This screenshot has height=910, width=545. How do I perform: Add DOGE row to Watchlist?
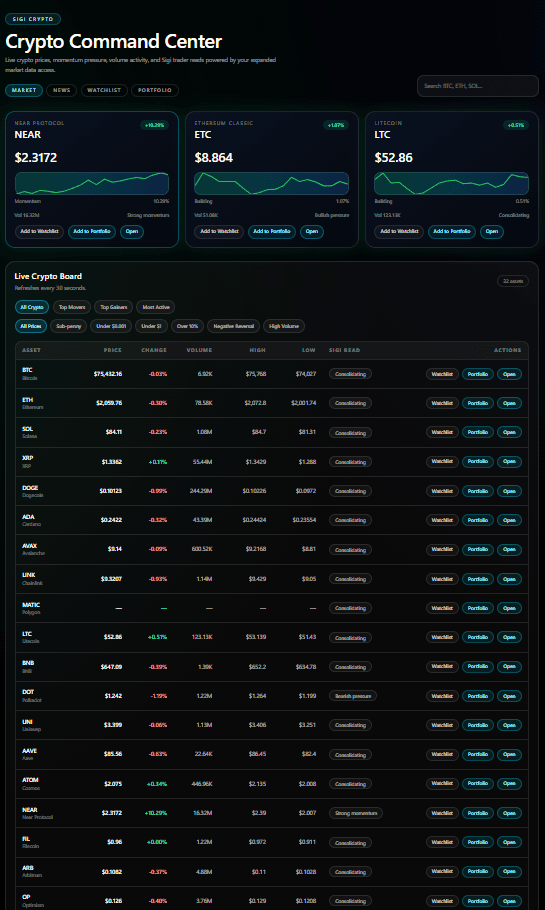point(442,491)
